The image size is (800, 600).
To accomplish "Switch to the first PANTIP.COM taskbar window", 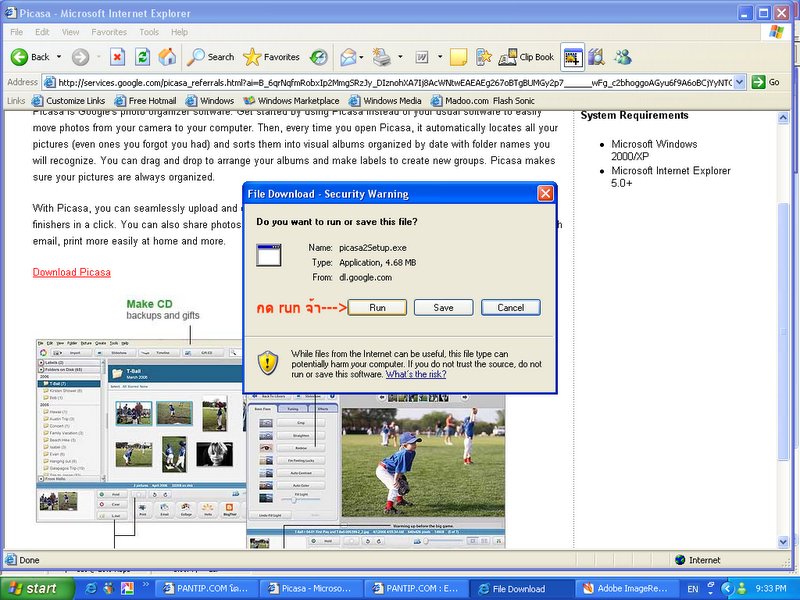I will (207, 588).
